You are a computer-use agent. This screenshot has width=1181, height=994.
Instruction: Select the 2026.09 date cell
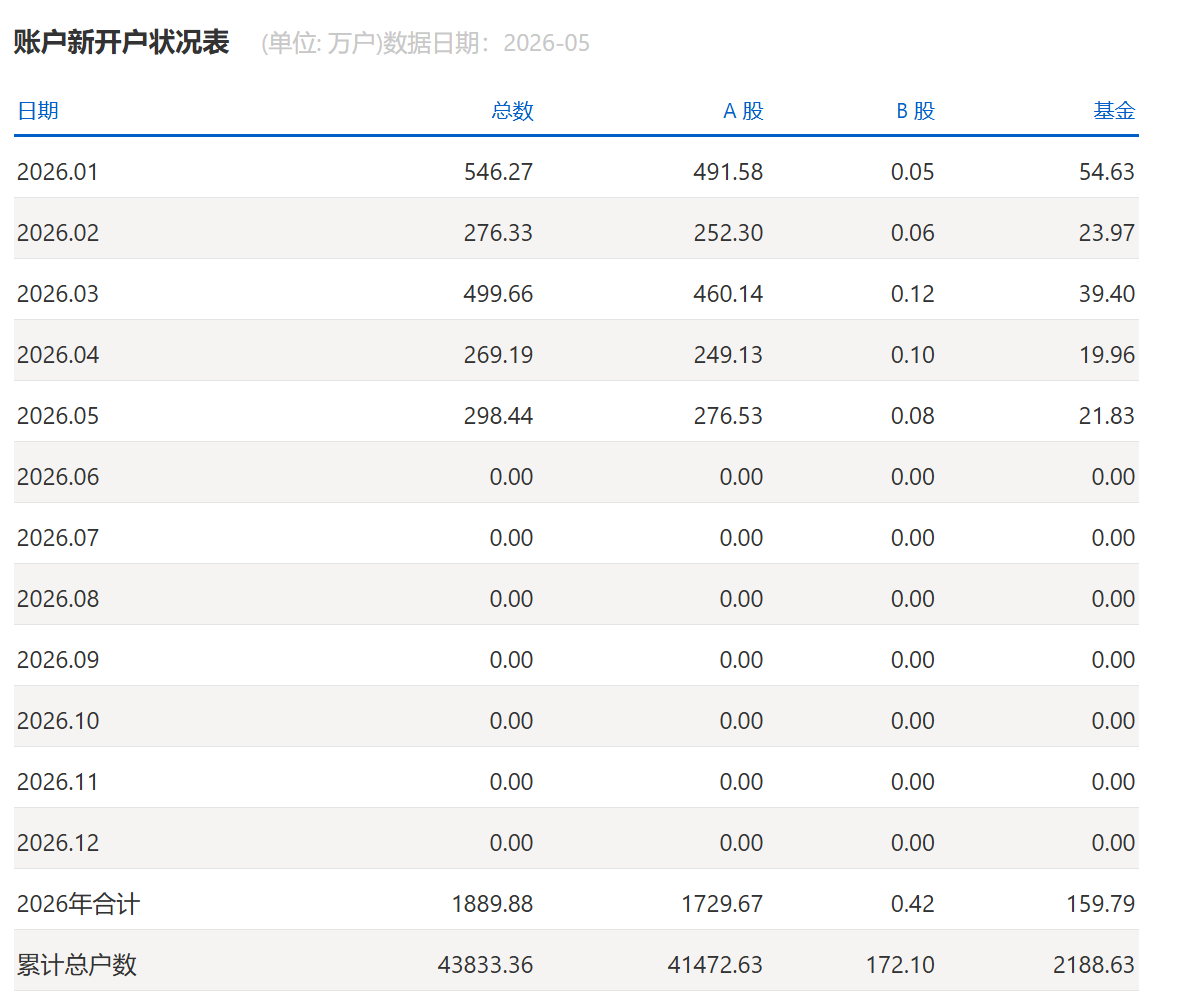pyautogui.click(x=58, y=660)
